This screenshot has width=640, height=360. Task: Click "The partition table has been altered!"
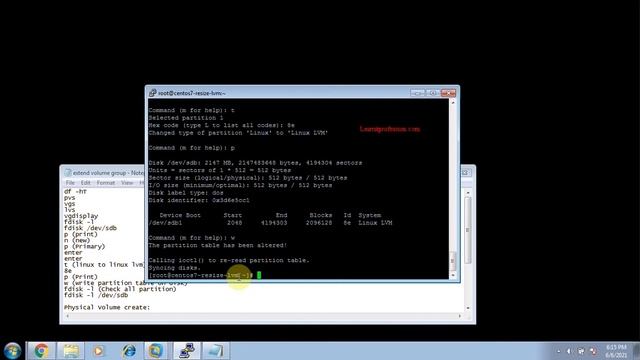point(218,245)
